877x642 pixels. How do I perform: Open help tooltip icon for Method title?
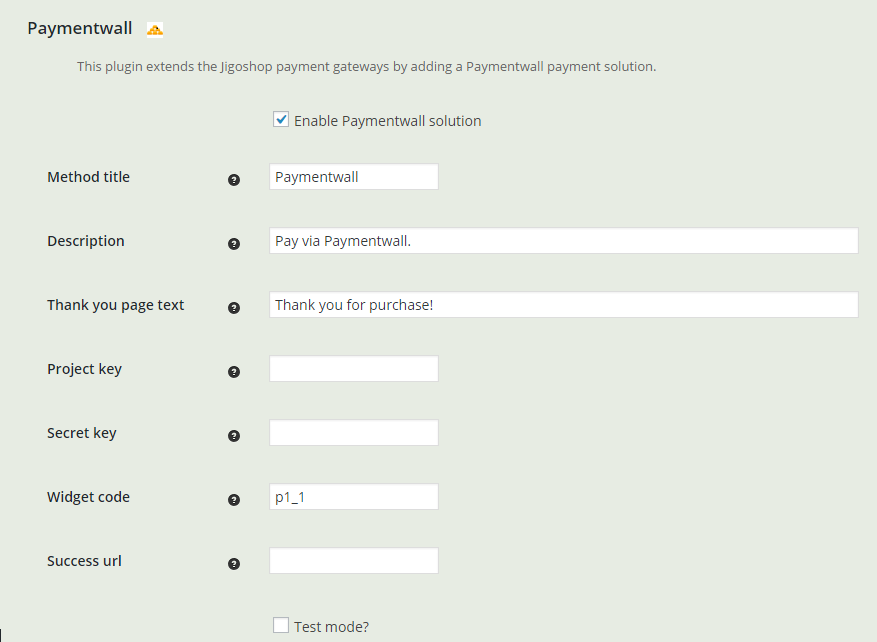(234, 180)
